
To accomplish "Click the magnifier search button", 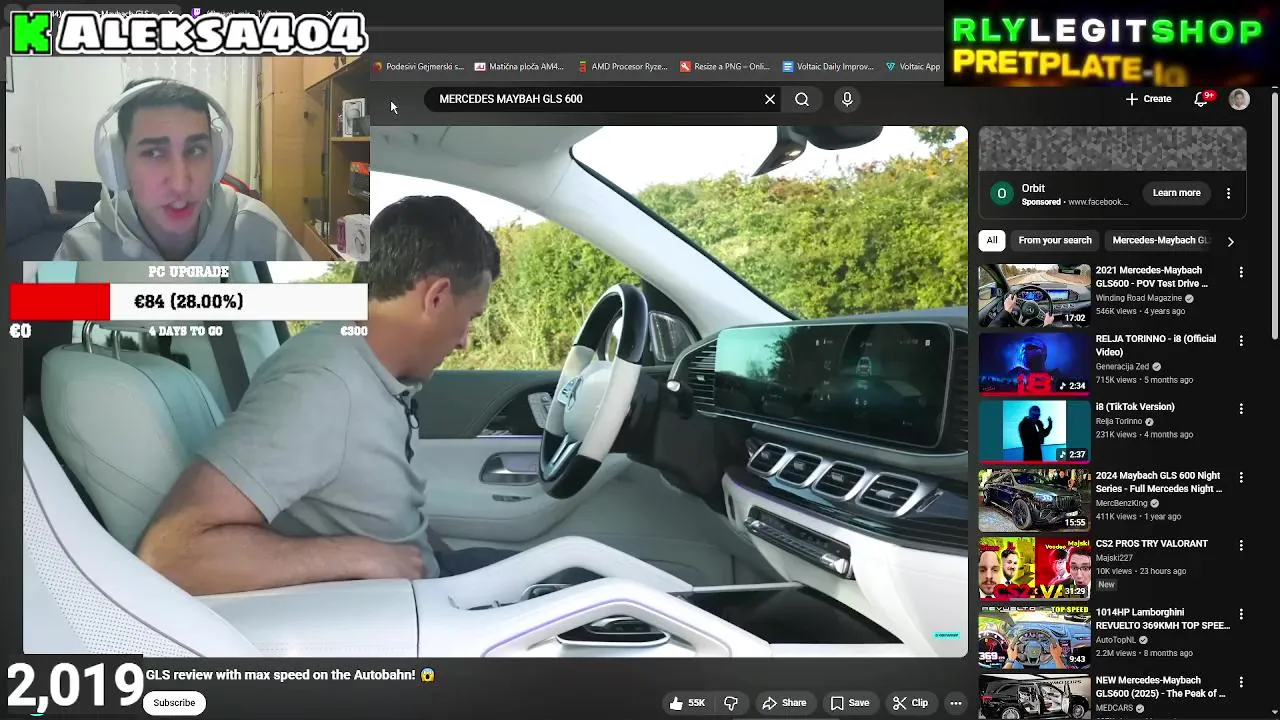I will point(802,99).
